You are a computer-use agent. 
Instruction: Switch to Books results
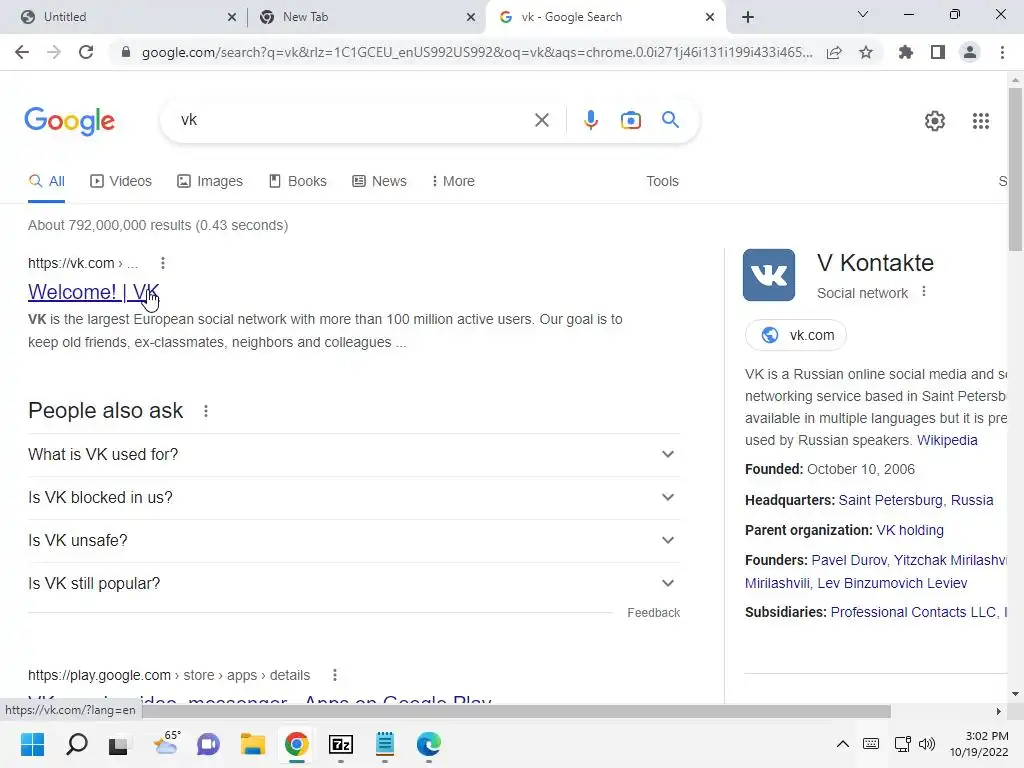298,181
